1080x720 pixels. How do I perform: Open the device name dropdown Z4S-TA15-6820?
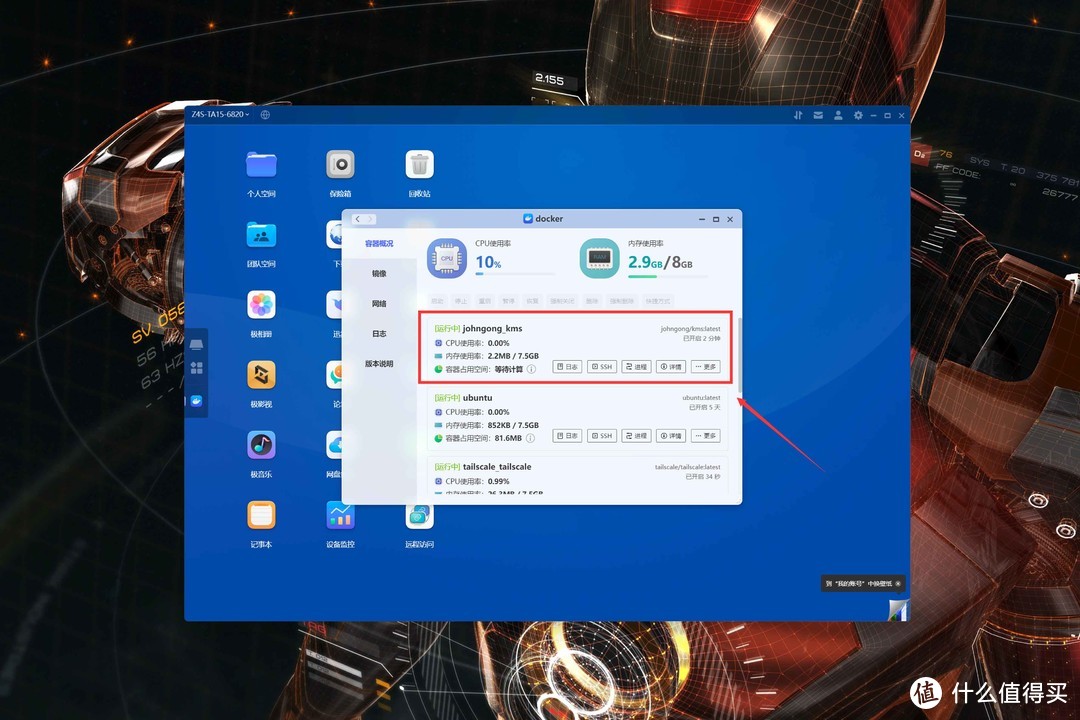[x=222, y=114]
